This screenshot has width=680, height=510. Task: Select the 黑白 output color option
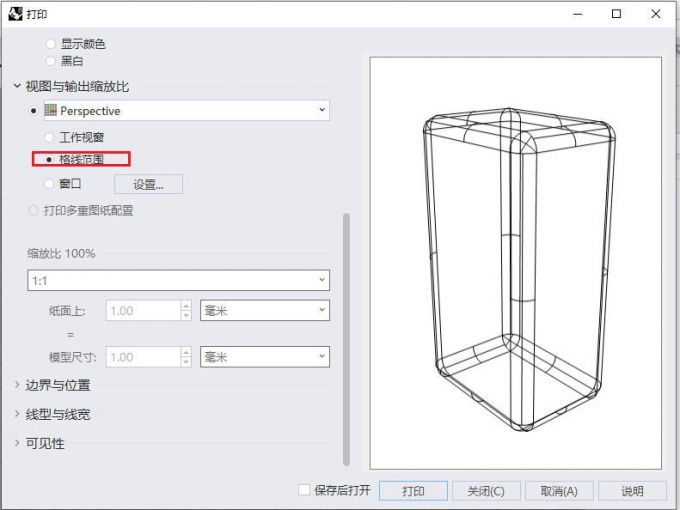point(51,61)
